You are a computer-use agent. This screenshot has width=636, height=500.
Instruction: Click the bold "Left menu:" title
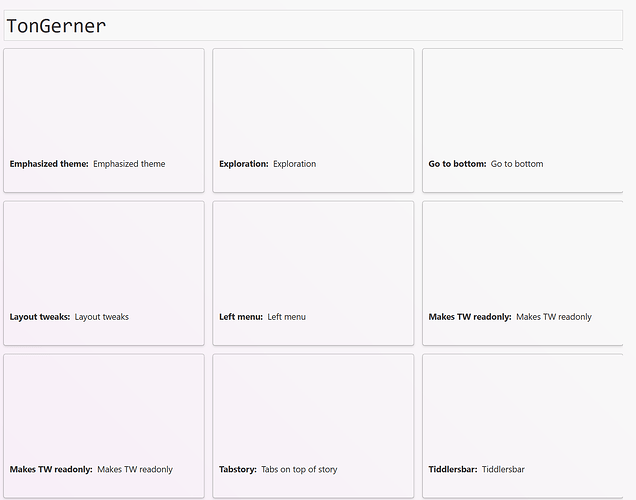[241, 317]
